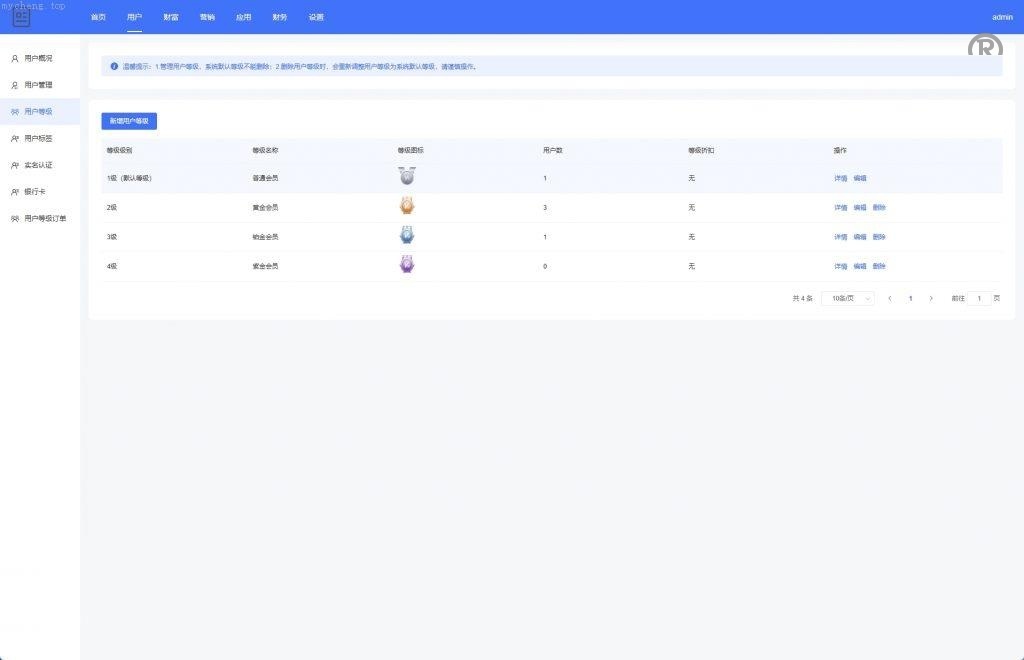Click the 新增用户等级 button
1024x660 pixels.
click(129, 121)
